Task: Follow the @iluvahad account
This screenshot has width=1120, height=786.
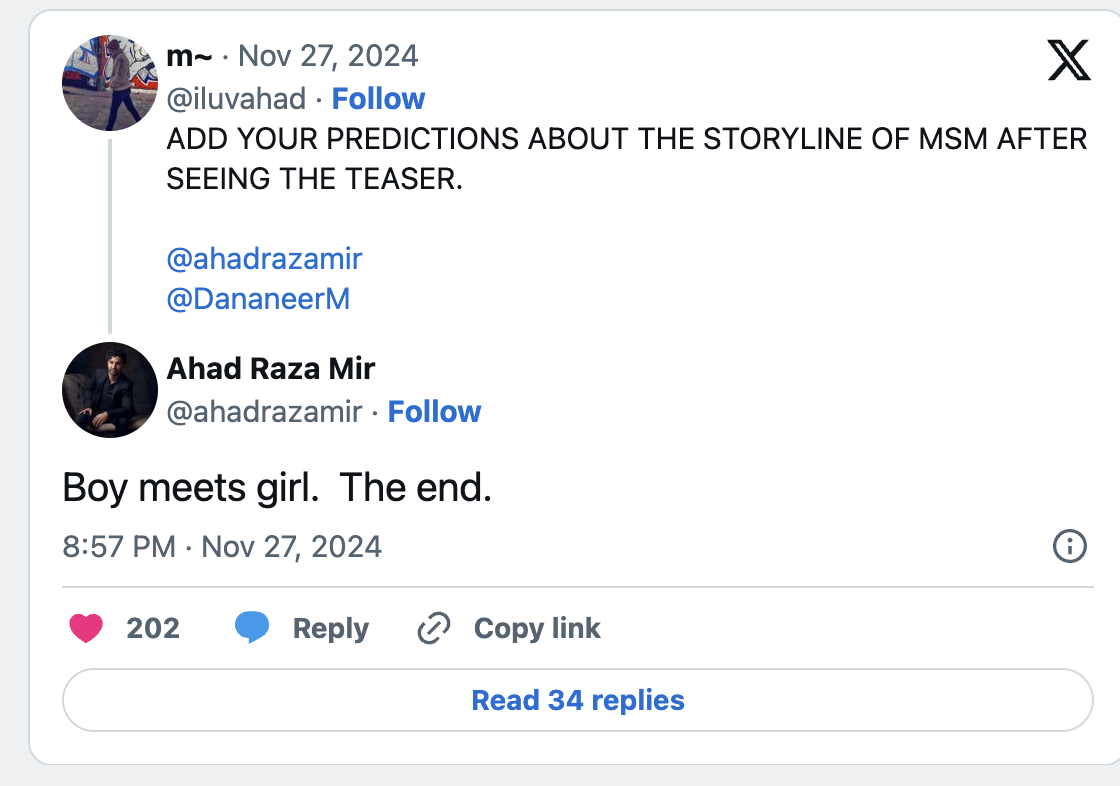Action: [x=378, y=99]
